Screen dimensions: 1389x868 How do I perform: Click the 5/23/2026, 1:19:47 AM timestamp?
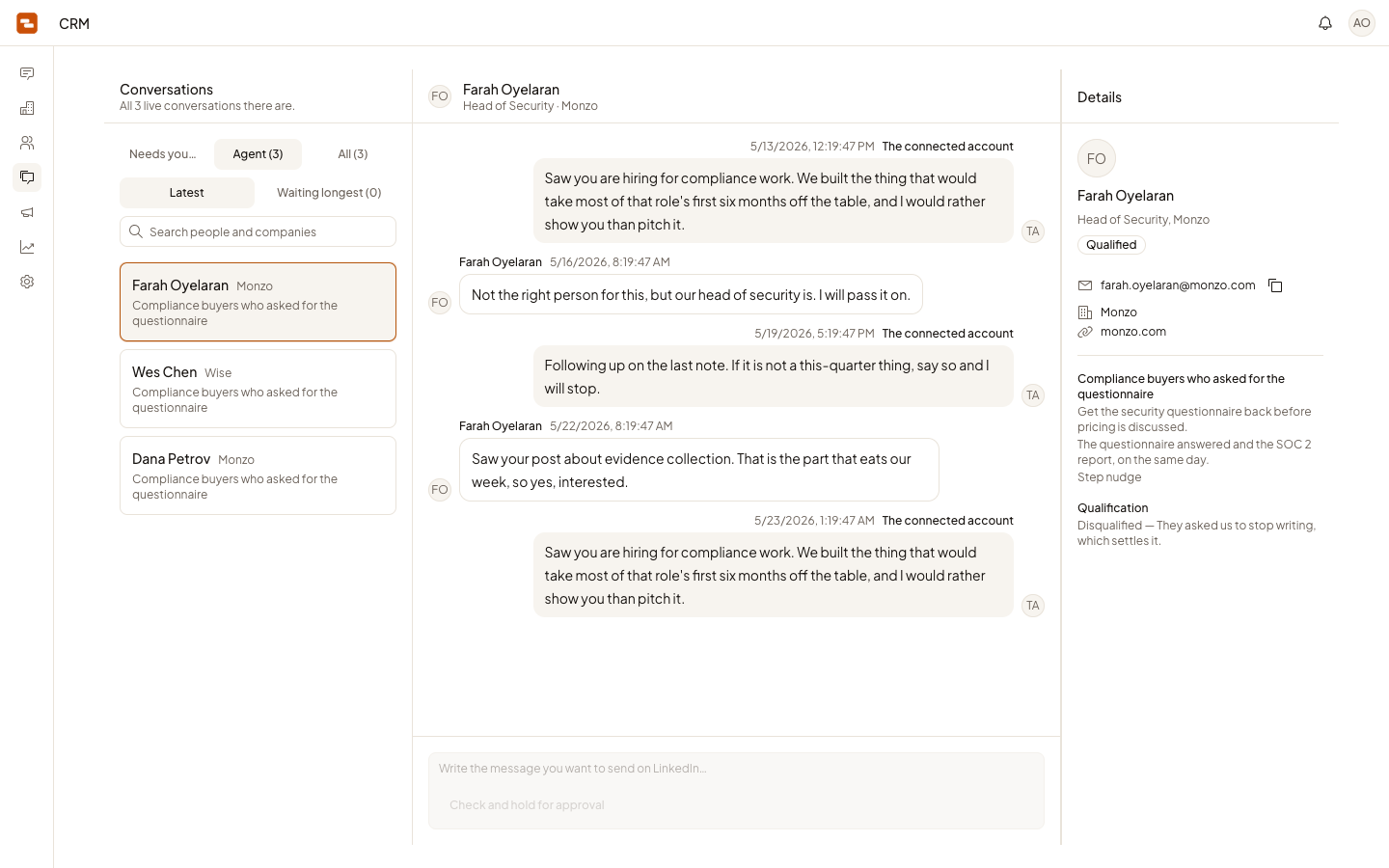pos(814,521)
